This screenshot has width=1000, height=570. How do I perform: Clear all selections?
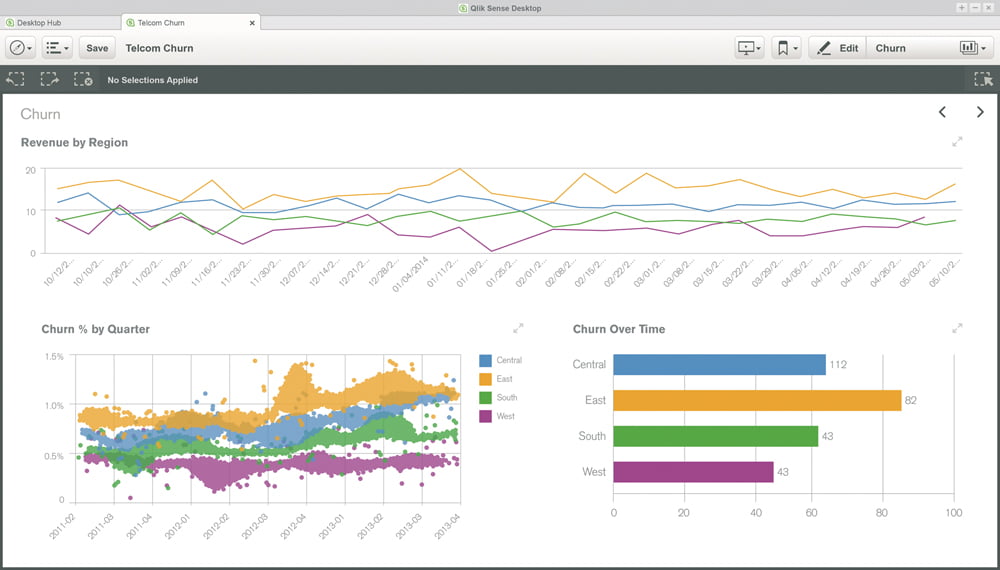click(83, 80)
